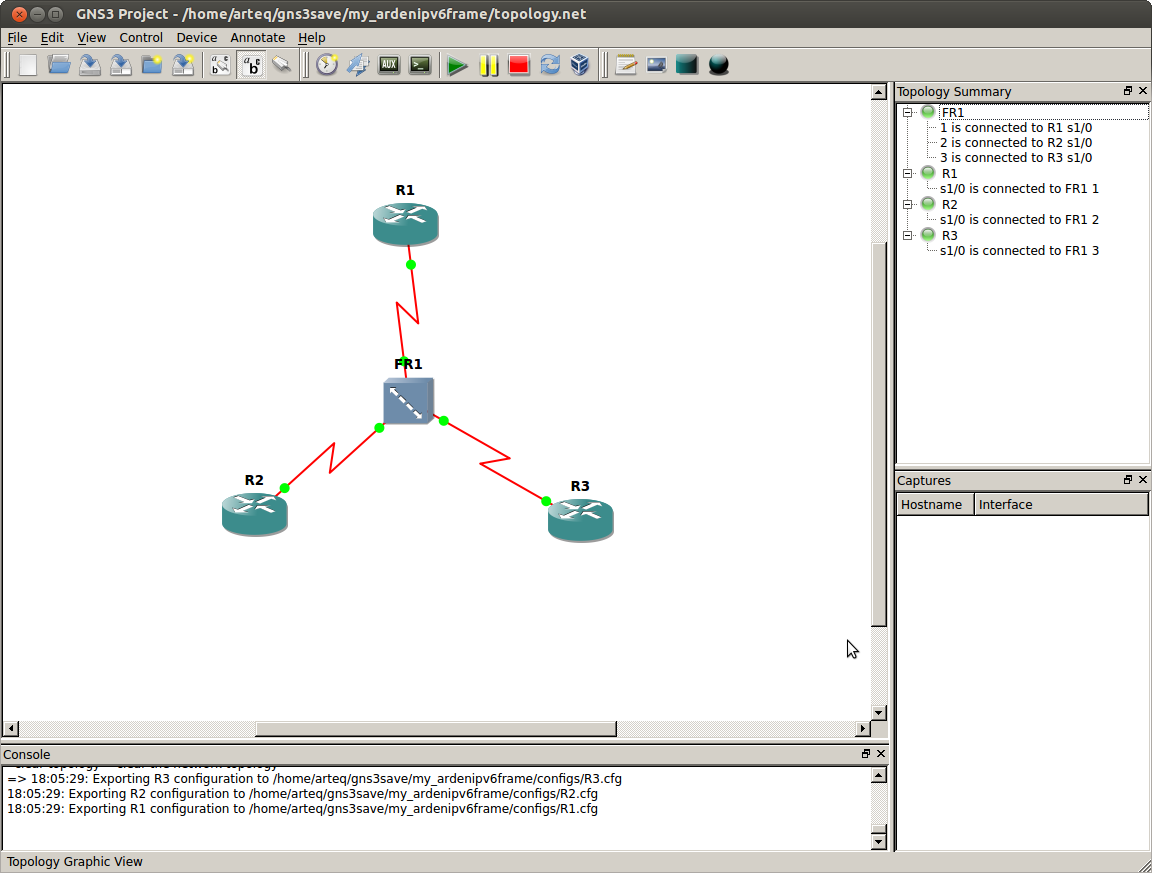The image size is (1152, 873).
Task: Select 's1/0 is connected to FR1 1'
Action: click(x=1020, y=189)
